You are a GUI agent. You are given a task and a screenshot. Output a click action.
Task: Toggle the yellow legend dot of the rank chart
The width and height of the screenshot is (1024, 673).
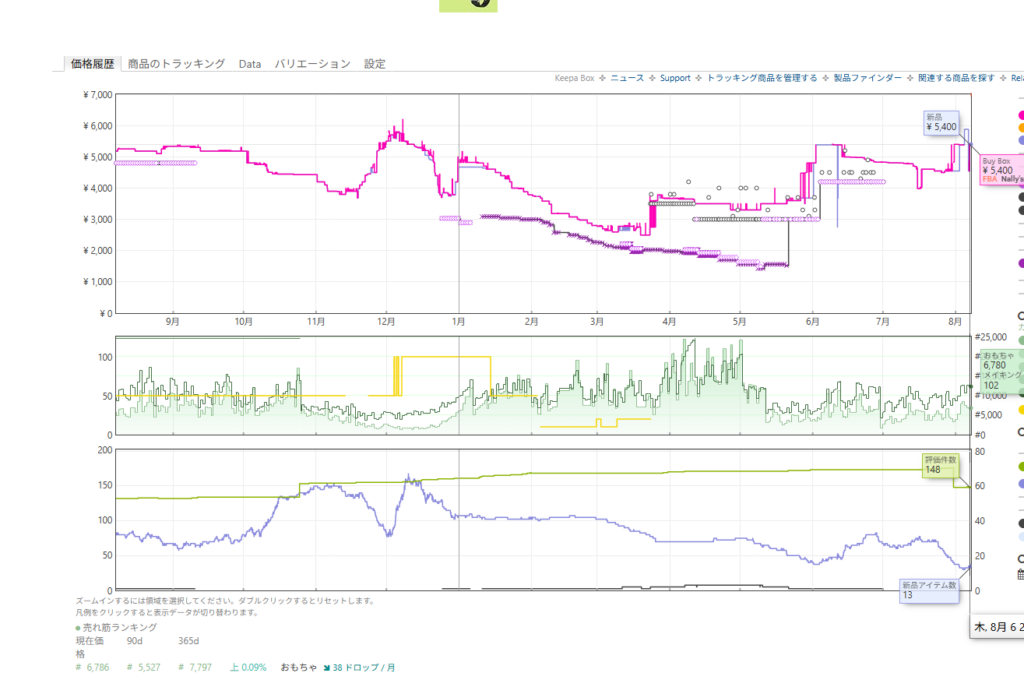pos(1021,410)
